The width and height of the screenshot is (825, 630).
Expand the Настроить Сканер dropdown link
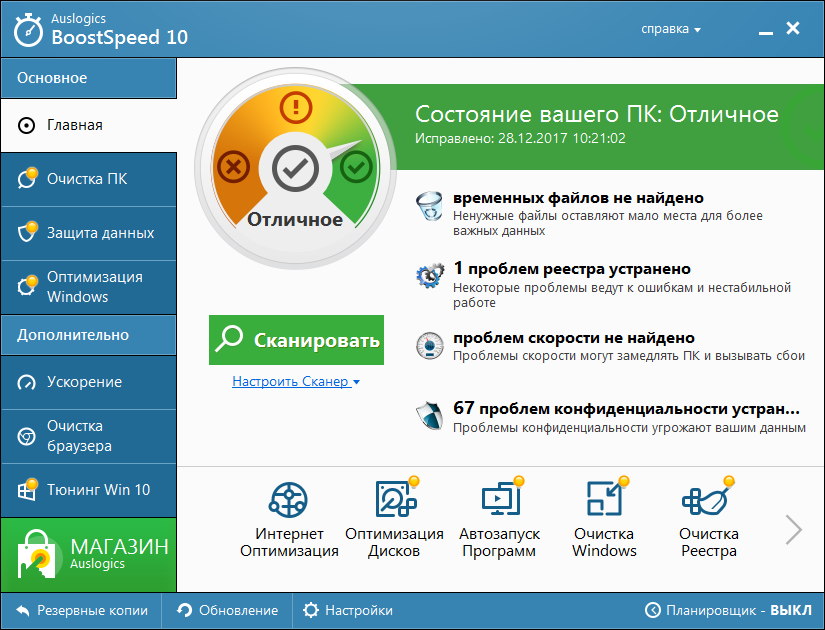point(296,381)
